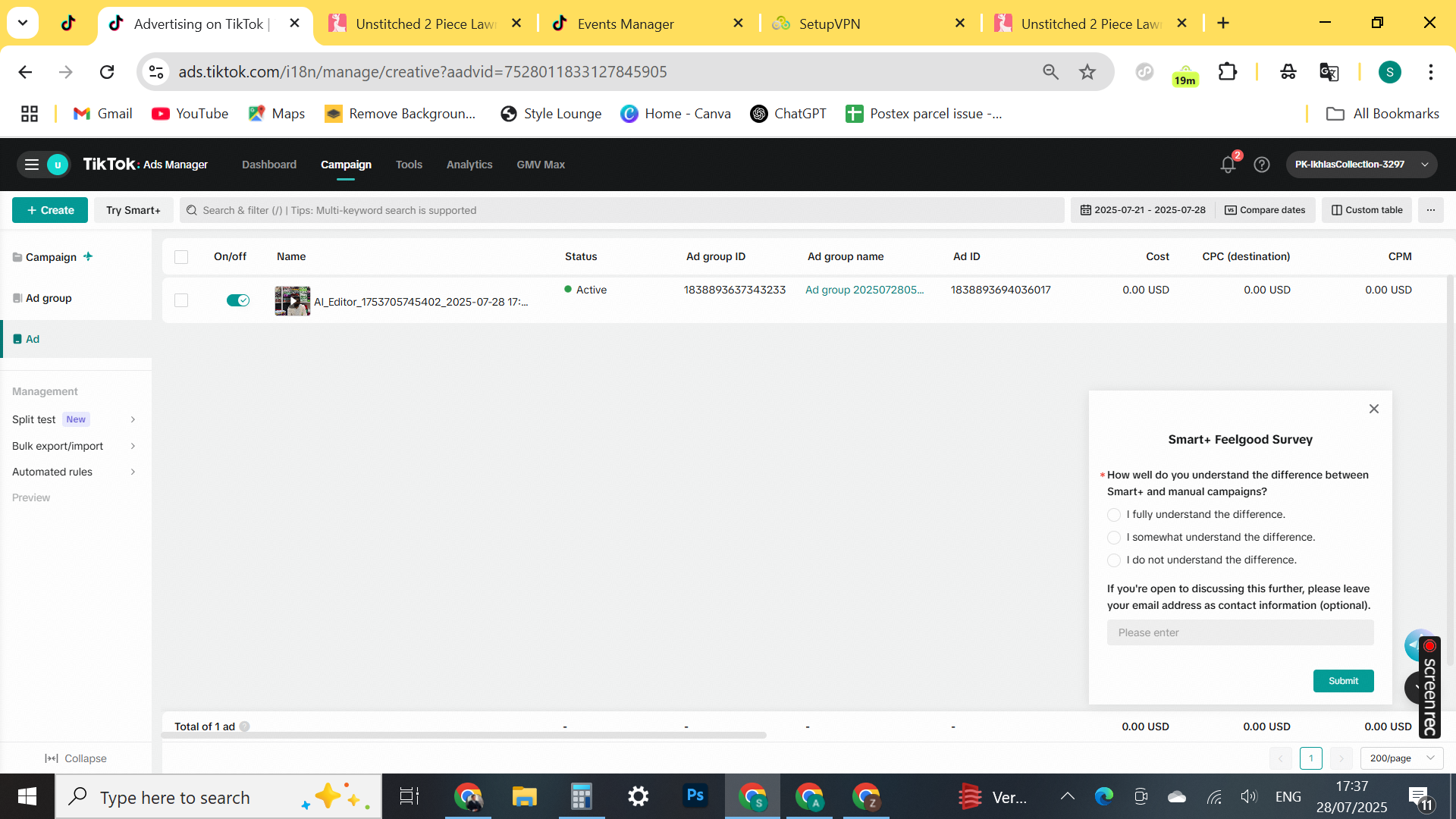The height and width of the screenshot is (819, 1456).
Task: Open the Home - Canva bookmark
Action: point(676,114)
